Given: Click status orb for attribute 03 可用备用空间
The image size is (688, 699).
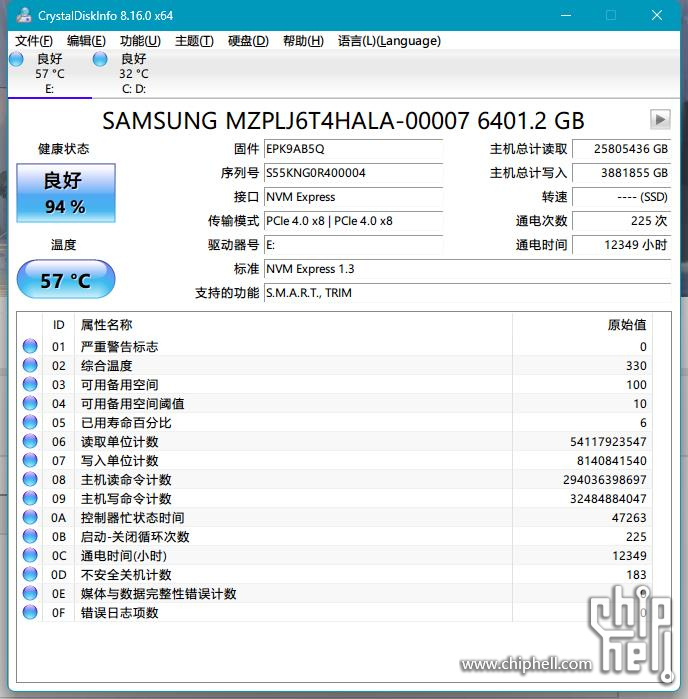Looking at the screenshot, I should 30,384.
